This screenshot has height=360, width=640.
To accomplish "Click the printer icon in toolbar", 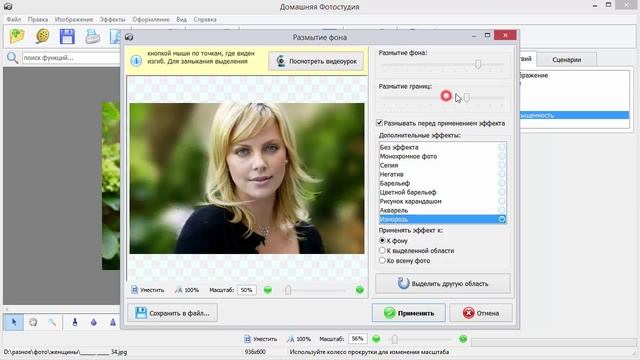I will point(93,36).
